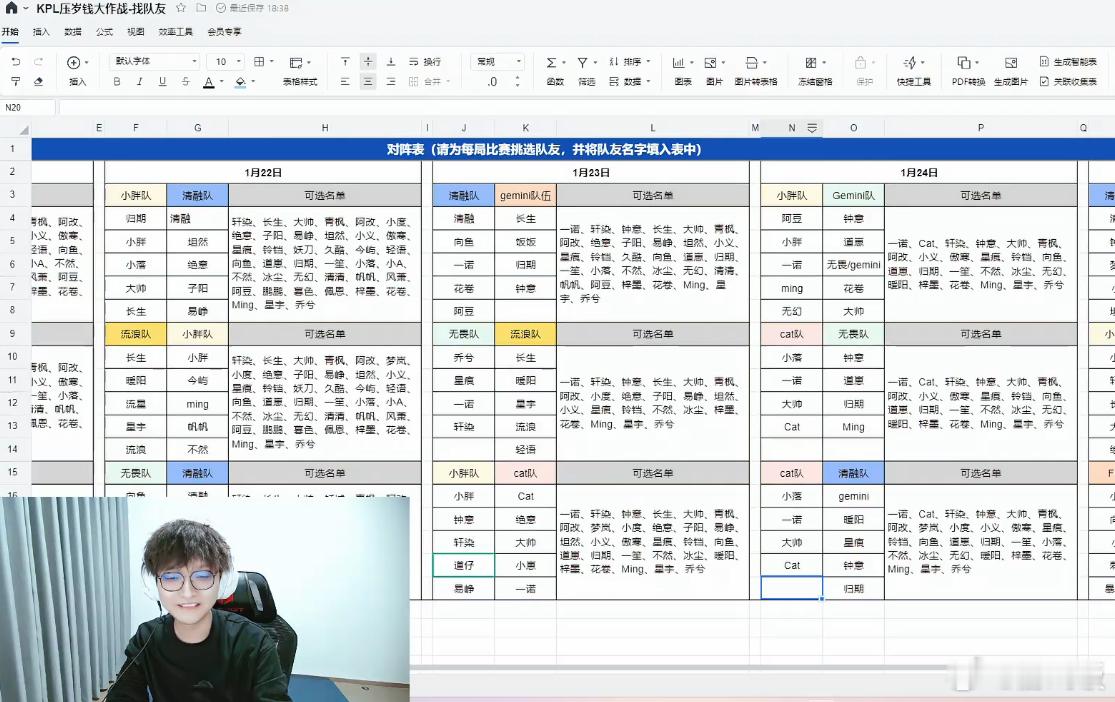The width and height of the screenshot is (1115, 702).
Task: Align text left
Action: click(x=345, y=82)
